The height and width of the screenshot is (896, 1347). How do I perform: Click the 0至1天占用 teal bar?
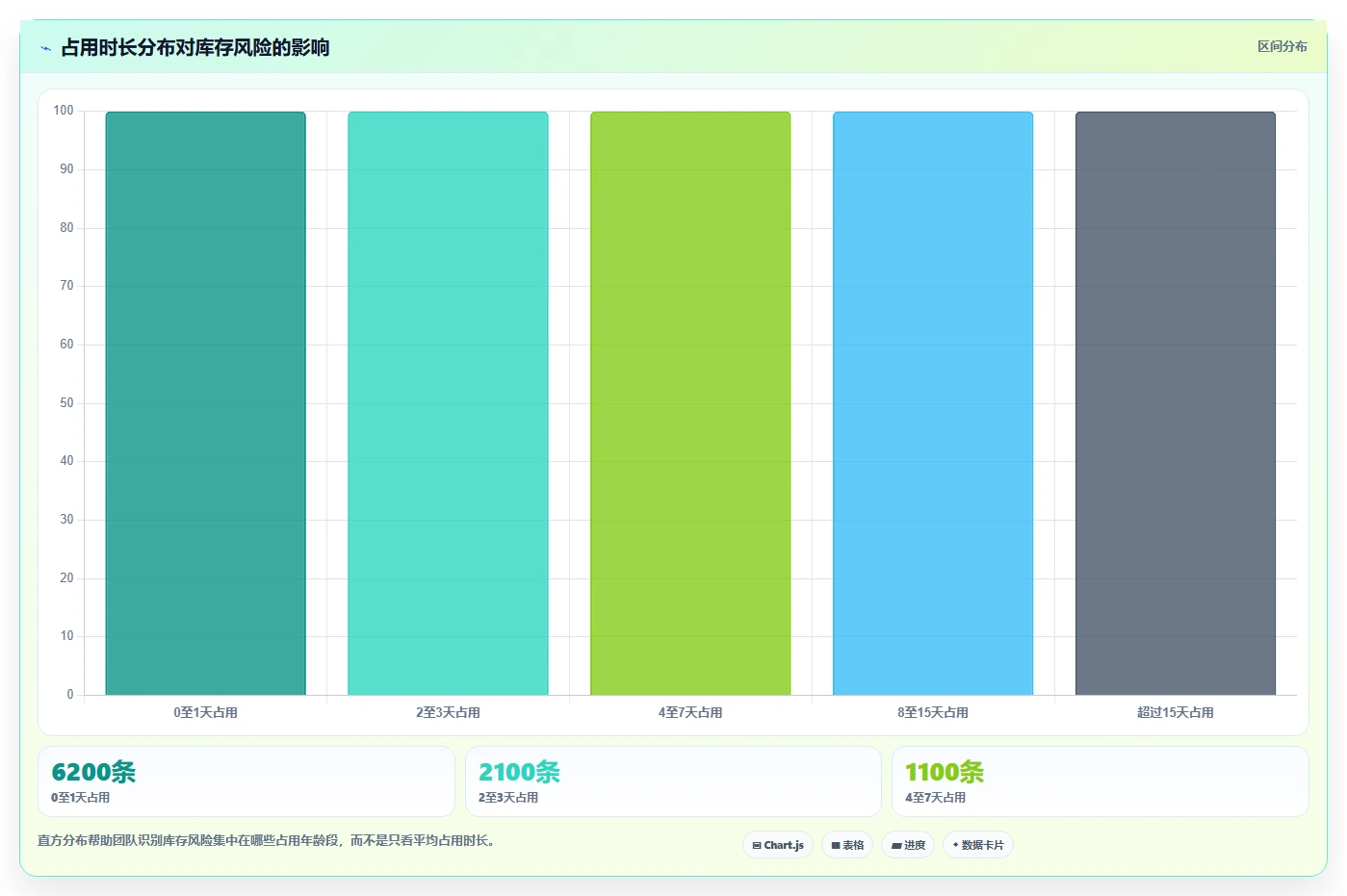pyautogui.click(x=205, y=403)
